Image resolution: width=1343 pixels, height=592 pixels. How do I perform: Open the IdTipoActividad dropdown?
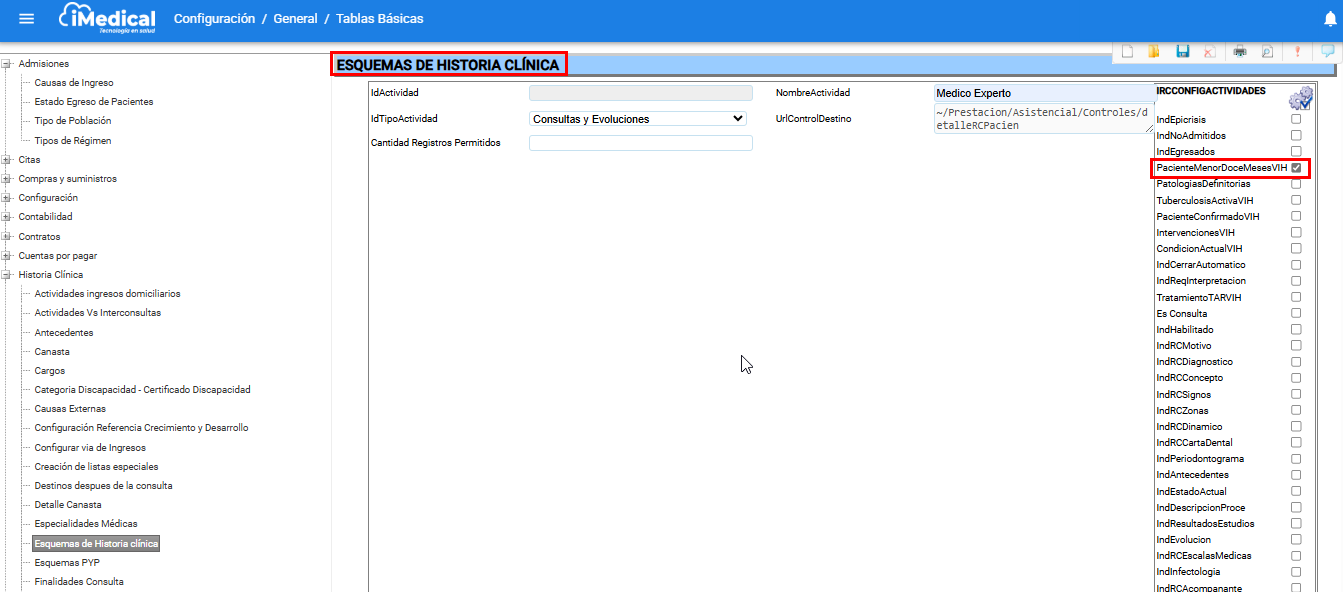point(640,118)
